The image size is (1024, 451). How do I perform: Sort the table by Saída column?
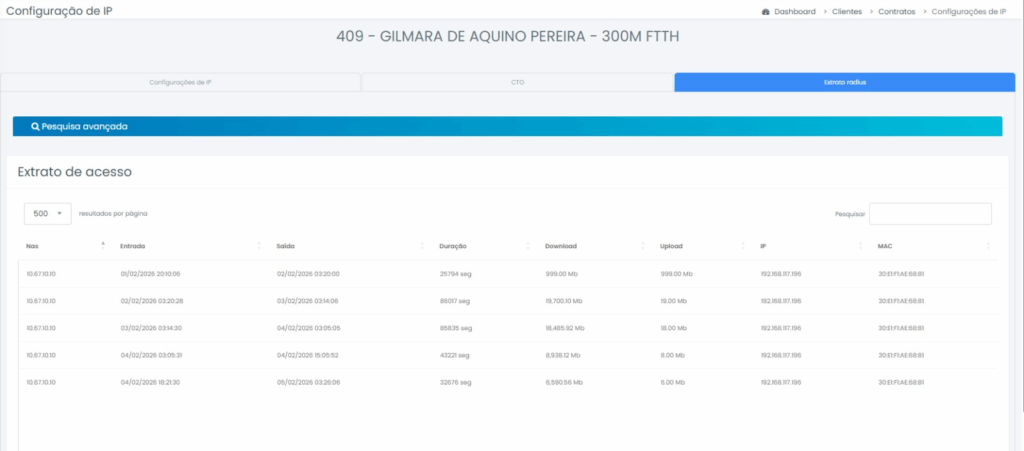(285, 246)
